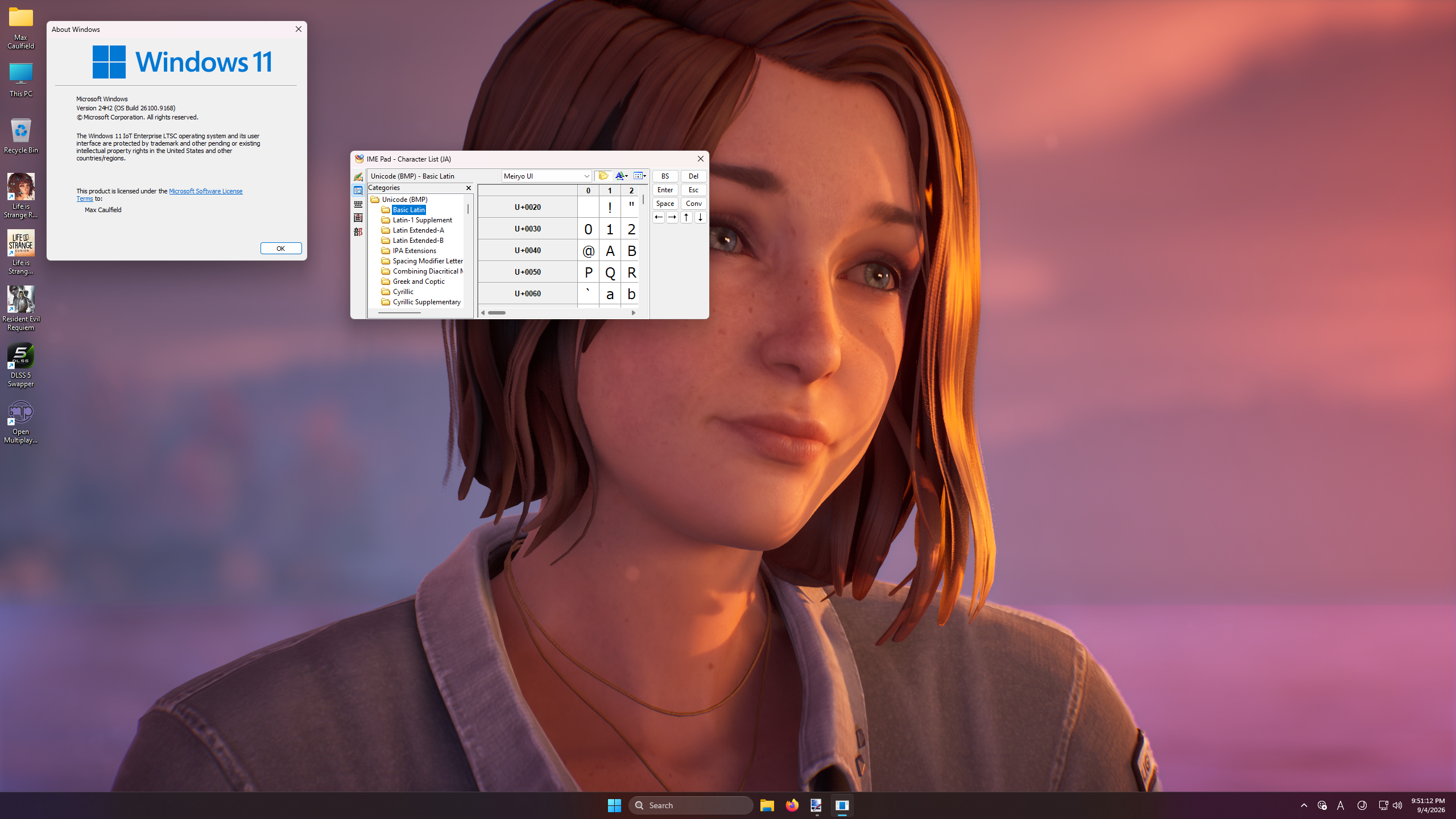The height and width of the screenshot is (819, 1456).
Task: Click the U+0040 row header
Action: pyautogui.click(x=528, y=250)
